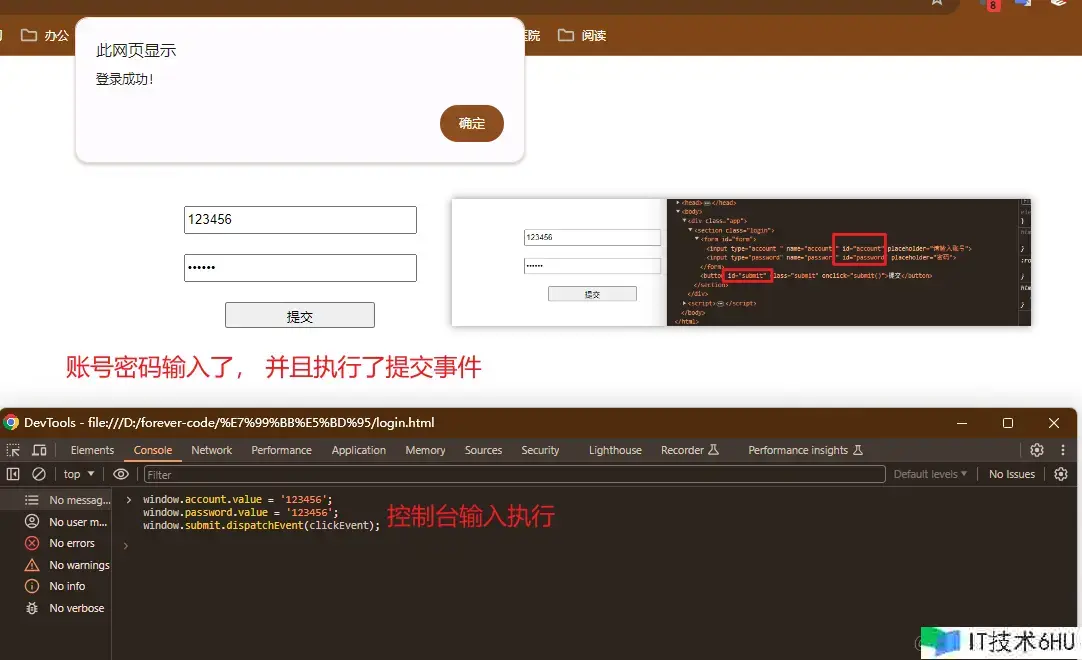This screenshot has width=1082, height=660.
Task: Switch to the Elements tab
Action: tap(92, 450)
